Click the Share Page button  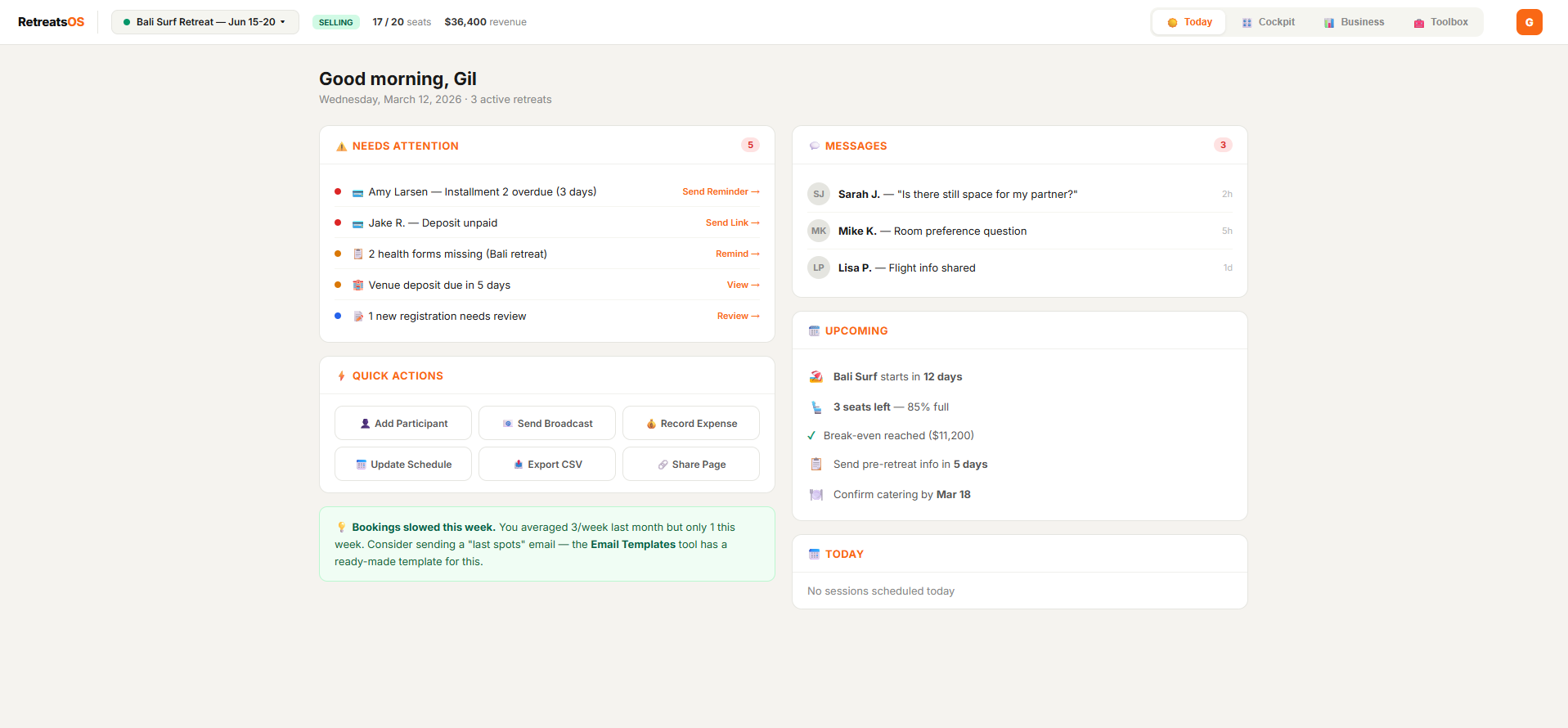(x=691, y=465)
